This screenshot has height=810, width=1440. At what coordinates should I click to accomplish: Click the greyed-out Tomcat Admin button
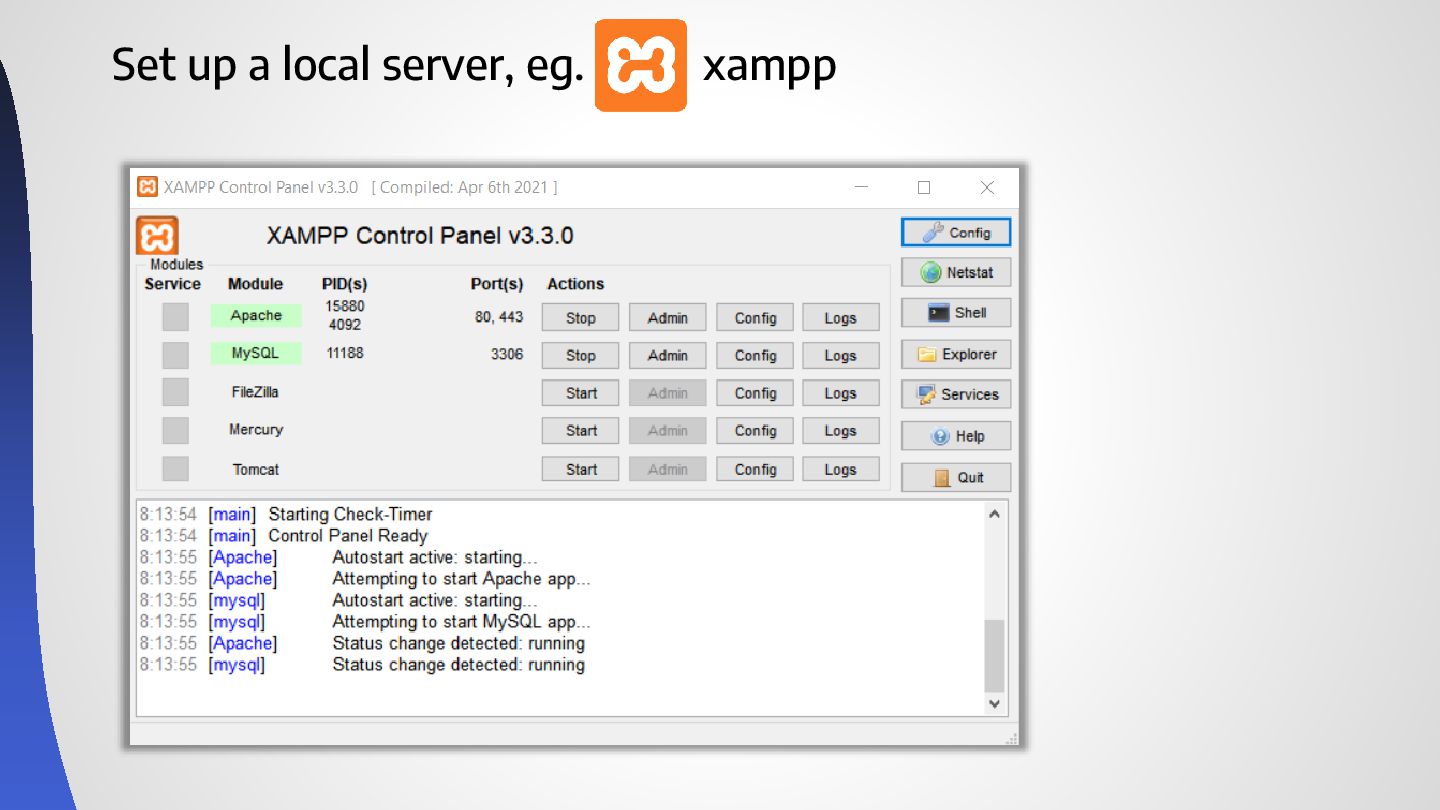pyautogui.click(x=667, y=469)
